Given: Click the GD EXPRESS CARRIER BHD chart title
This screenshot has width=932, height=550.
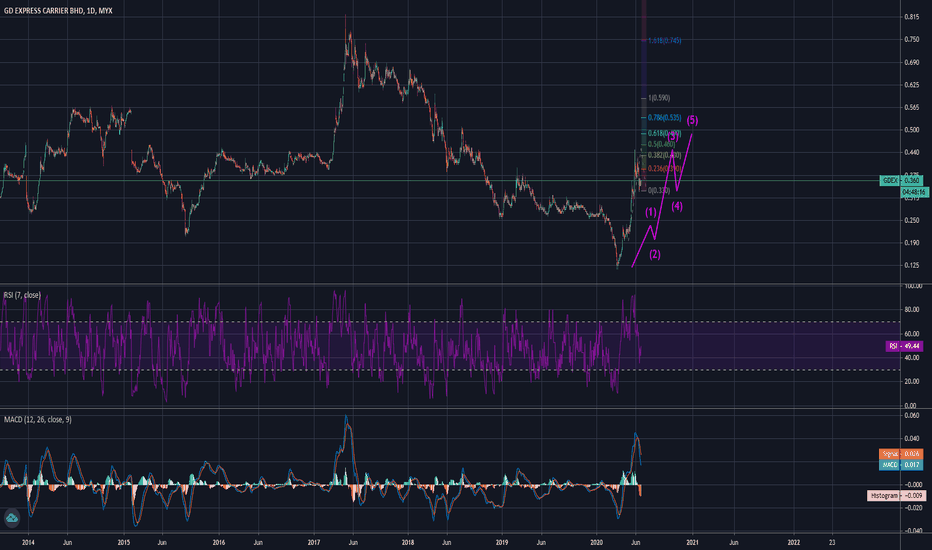Looking at the screenshot, I should pos(58,11).
